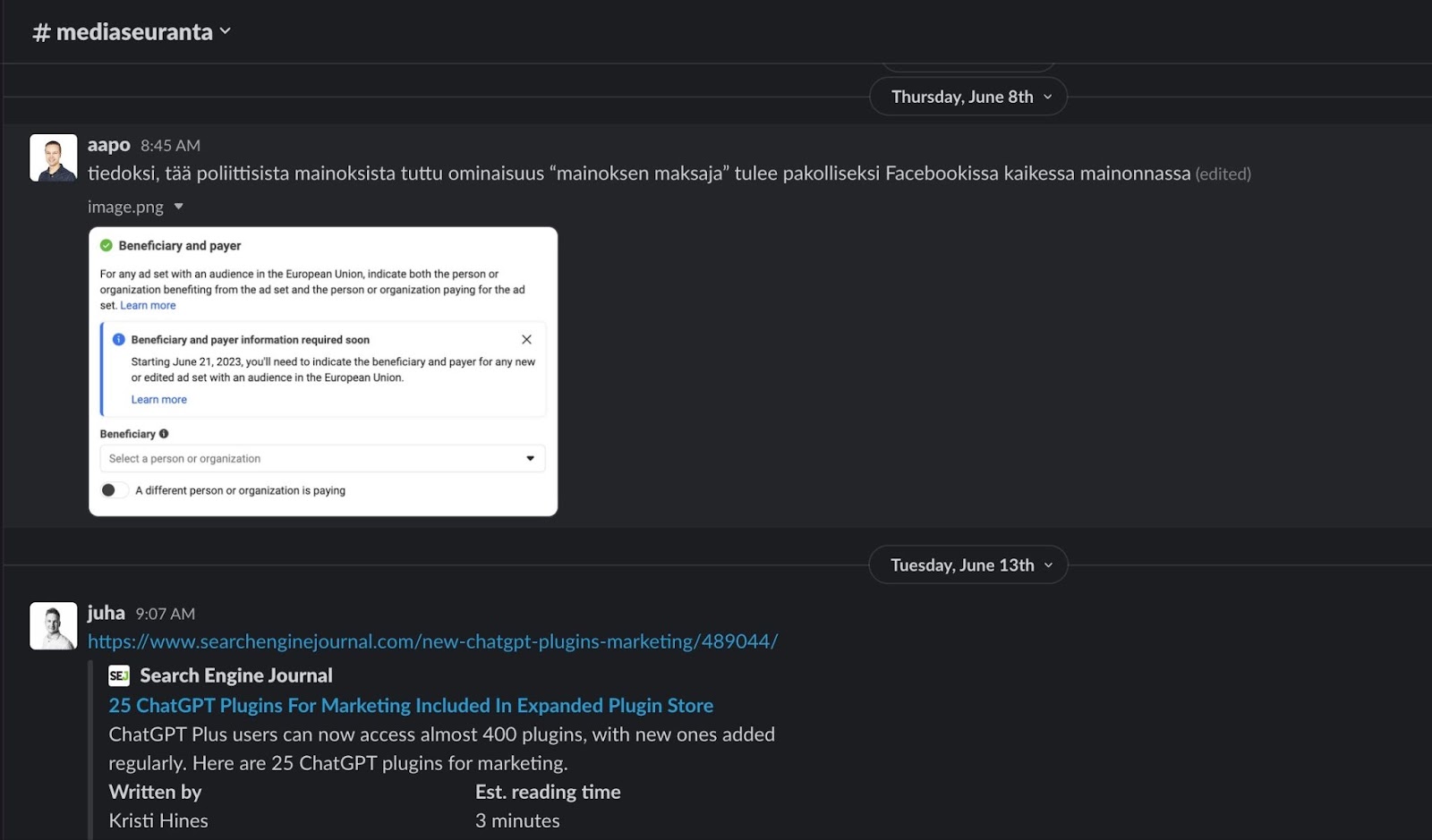Open aapo's username profile

pos(109,145)
